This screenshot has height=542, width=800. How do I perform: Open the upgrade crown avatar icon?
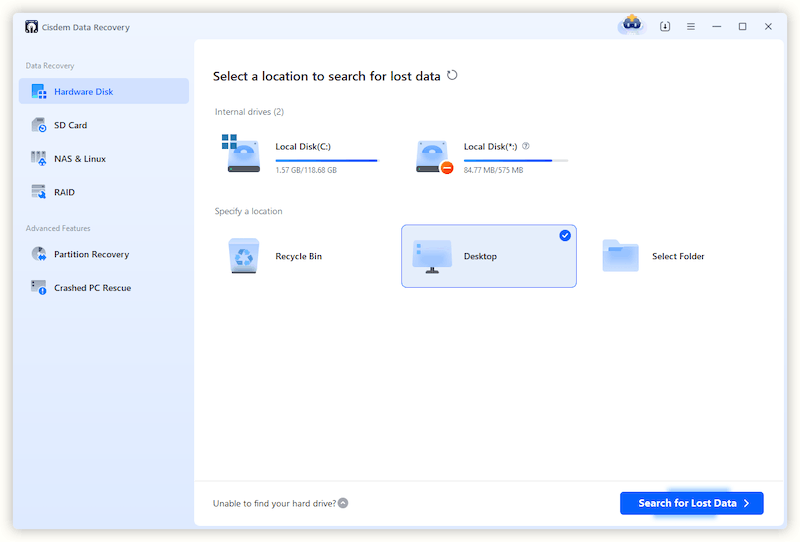click(x=632, y=24)
